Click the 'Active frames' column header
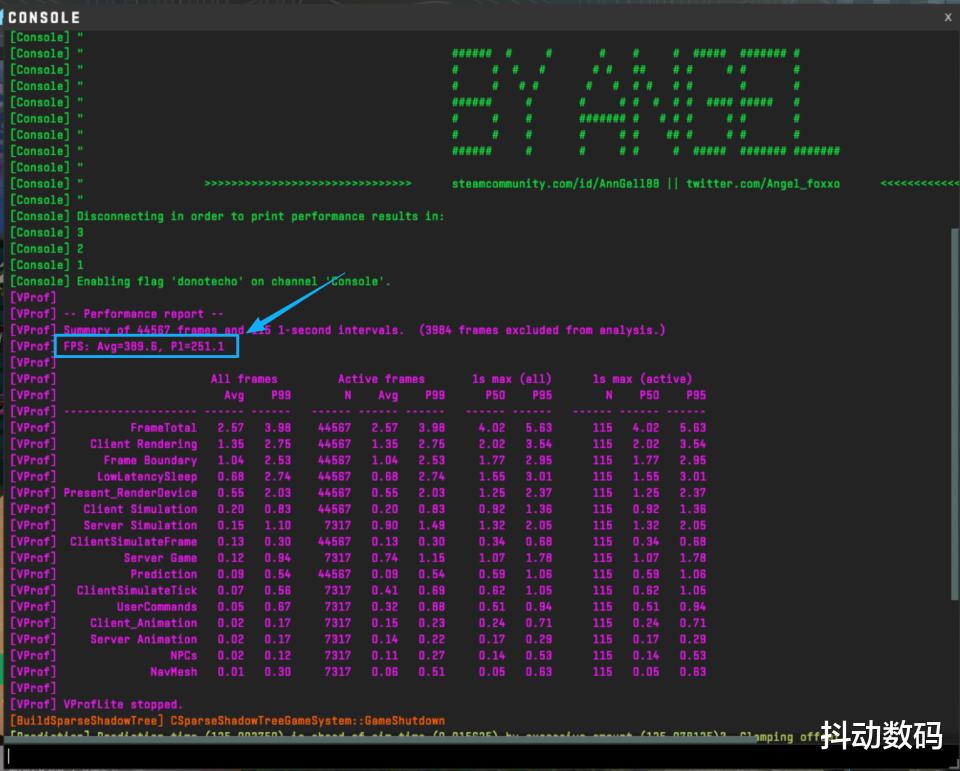The width and height of the screenshot is (960, 771). (381, 379)
